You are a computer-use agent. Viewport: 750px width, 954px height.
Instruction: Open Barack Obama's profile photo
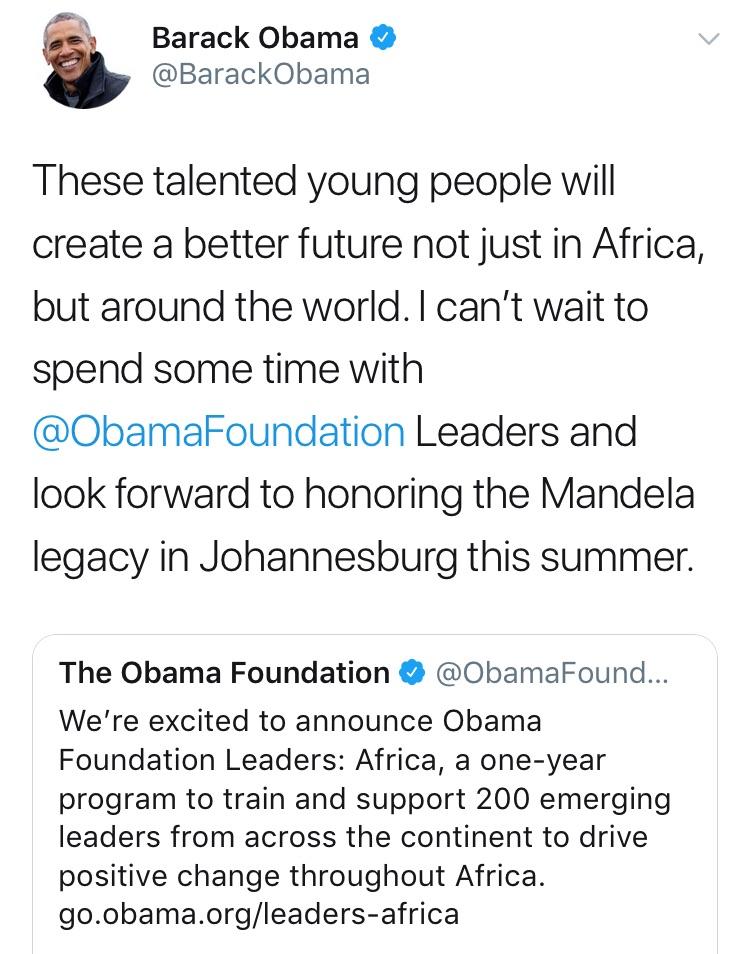86,60
